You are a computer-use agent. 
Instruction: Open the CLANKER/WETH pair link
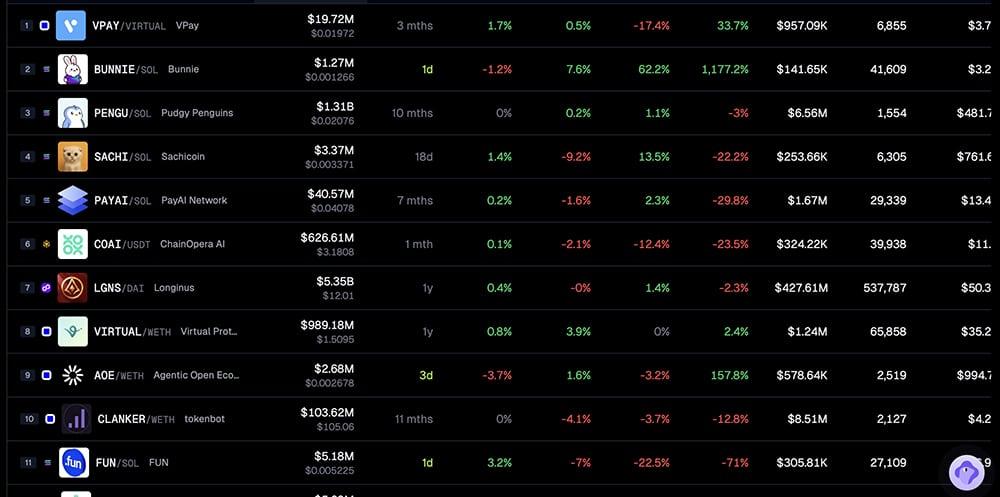pos(135,419)
